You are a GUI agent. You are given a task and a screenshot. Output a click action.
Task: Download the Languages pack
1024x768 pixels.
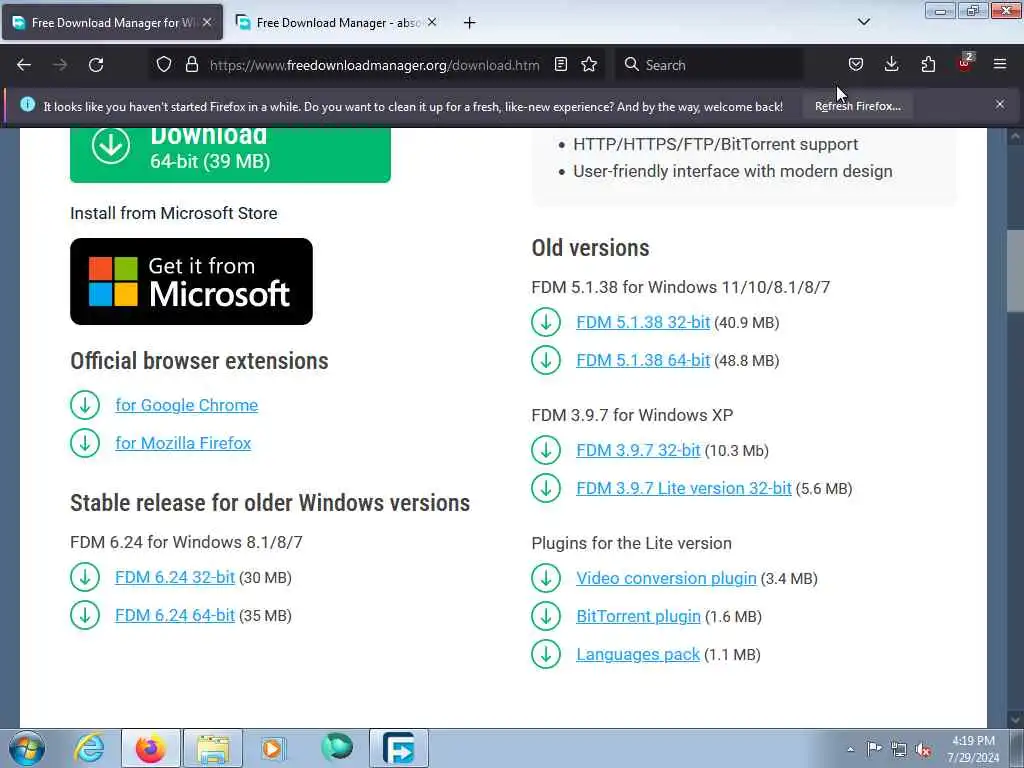click(x=638, y=654)
